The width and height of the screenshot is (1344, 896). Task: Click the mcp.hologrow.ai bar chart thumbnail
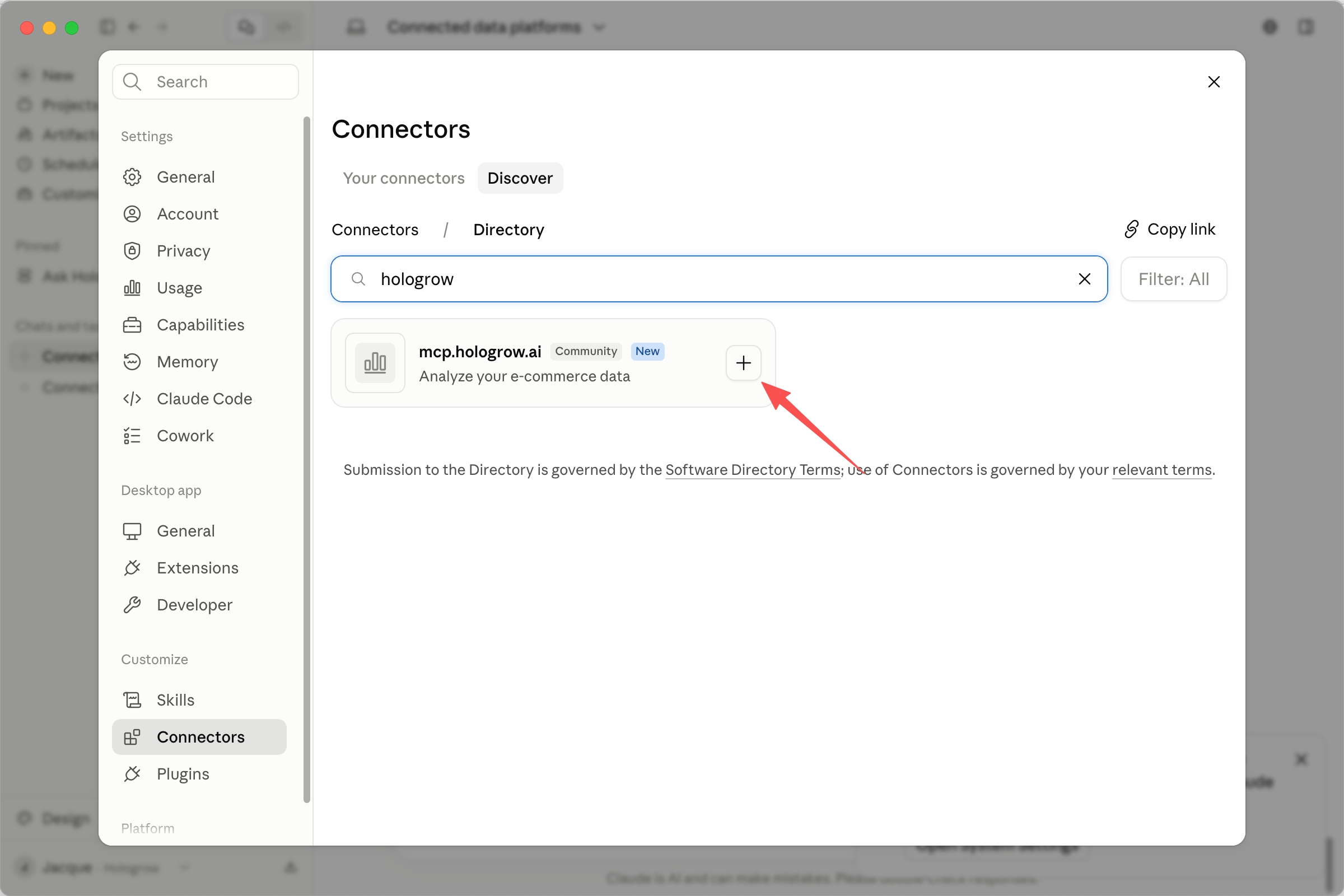pyautogui.click(x=375, y=363)
